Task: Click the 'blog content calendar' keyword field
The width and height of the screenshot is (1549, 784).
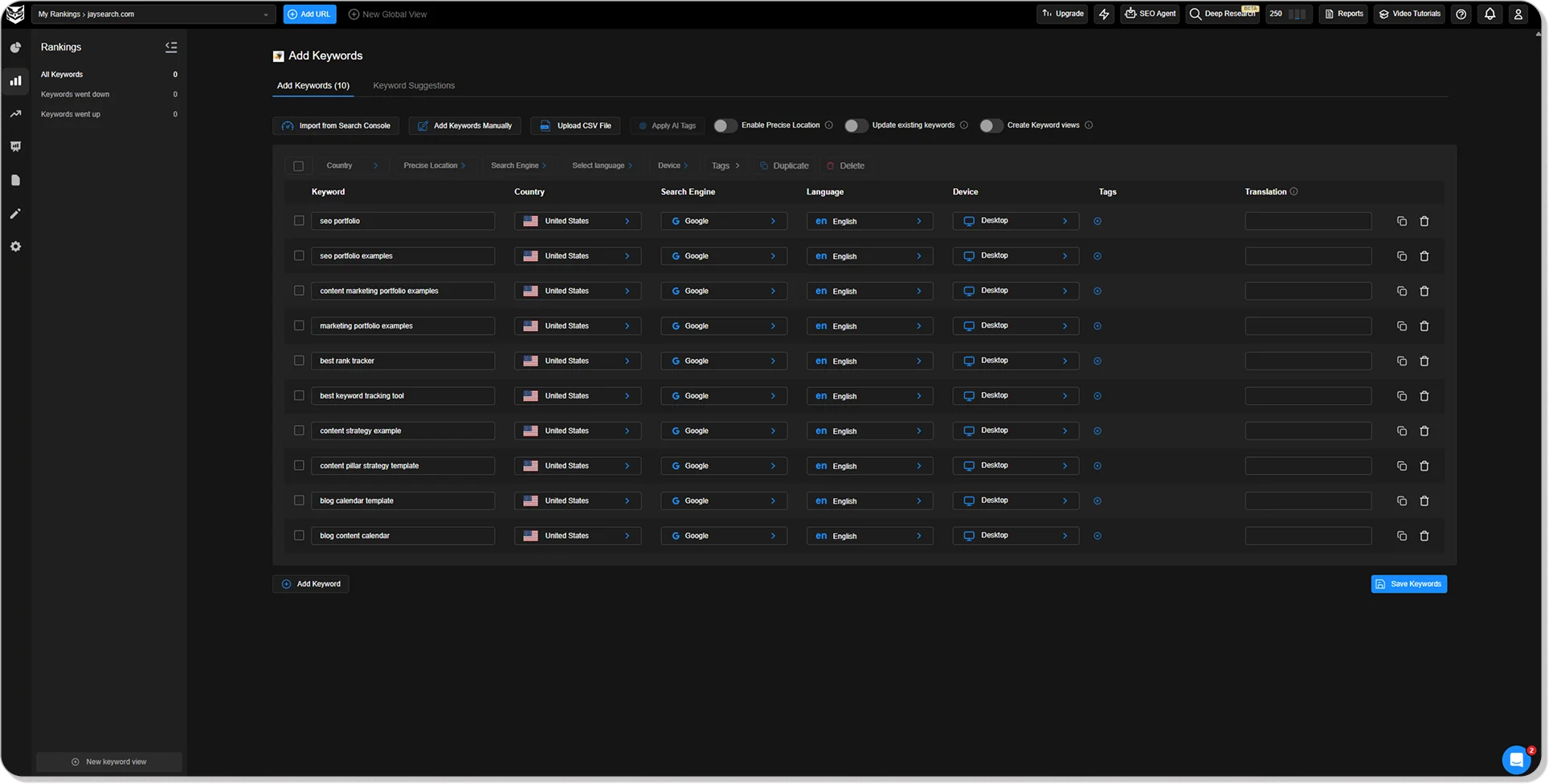Action: (x=403, y=536)
